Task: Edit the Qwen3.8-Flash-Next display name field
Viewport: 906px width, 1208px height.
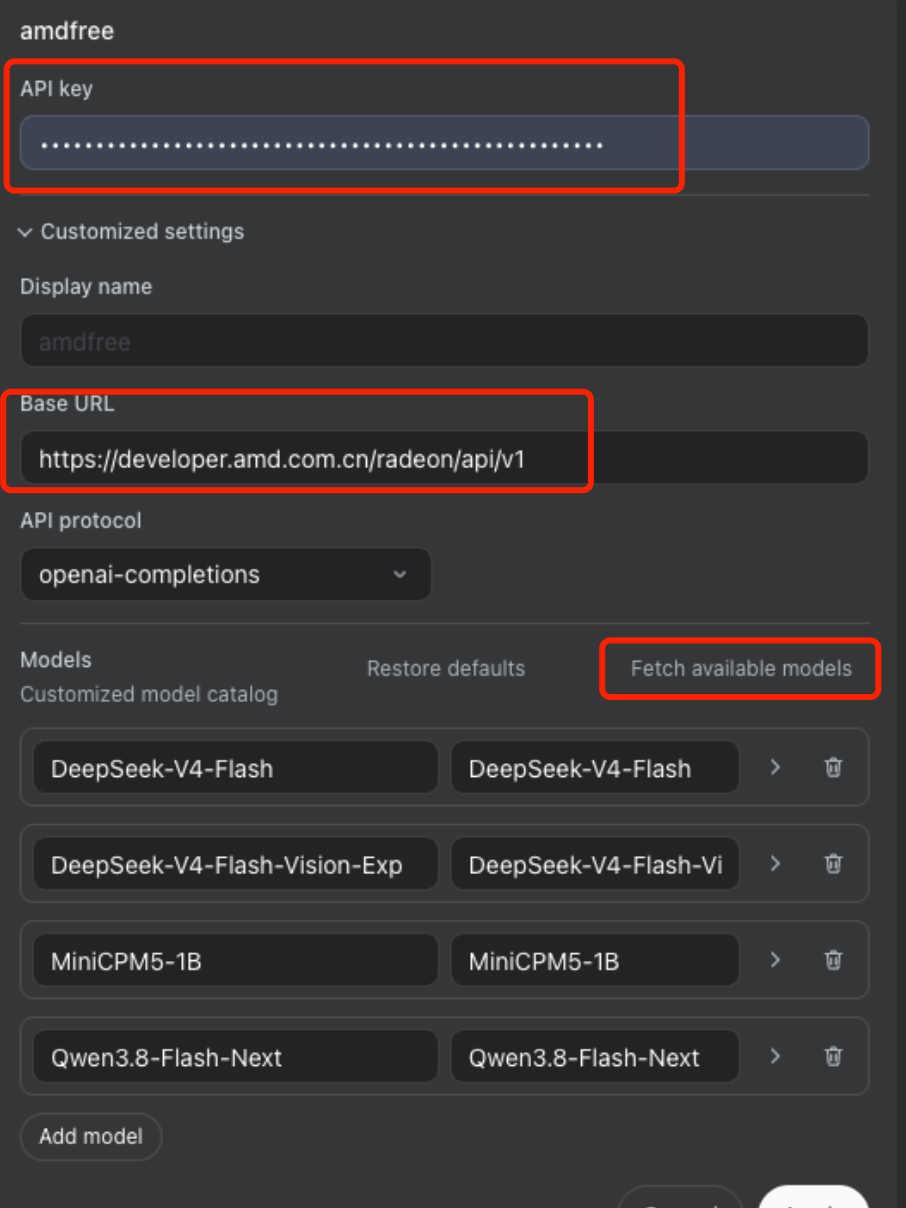Action: point(595,1056)
